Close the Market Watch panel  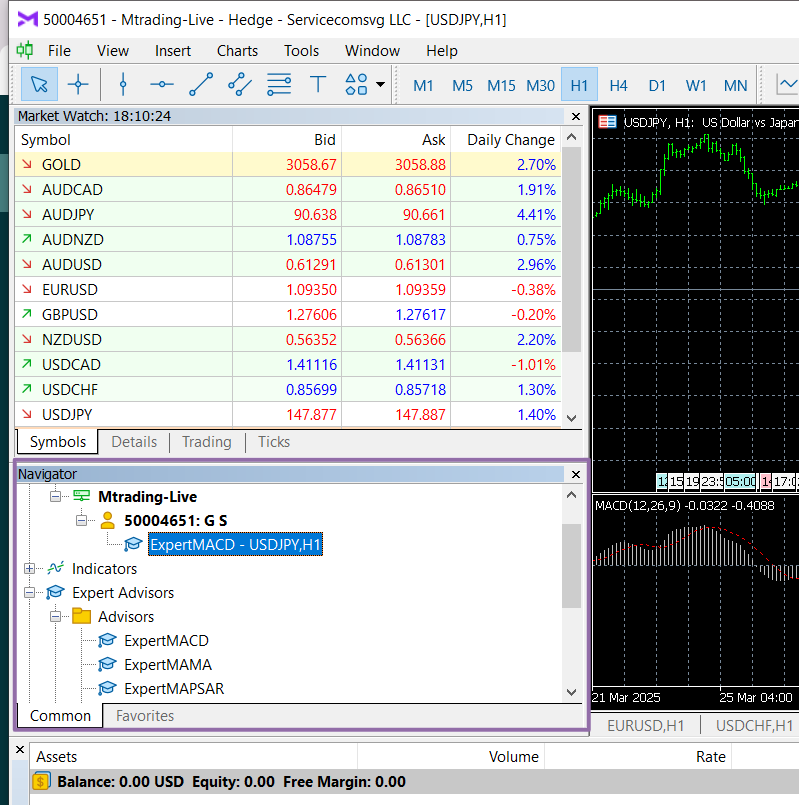tap(576, 117)
